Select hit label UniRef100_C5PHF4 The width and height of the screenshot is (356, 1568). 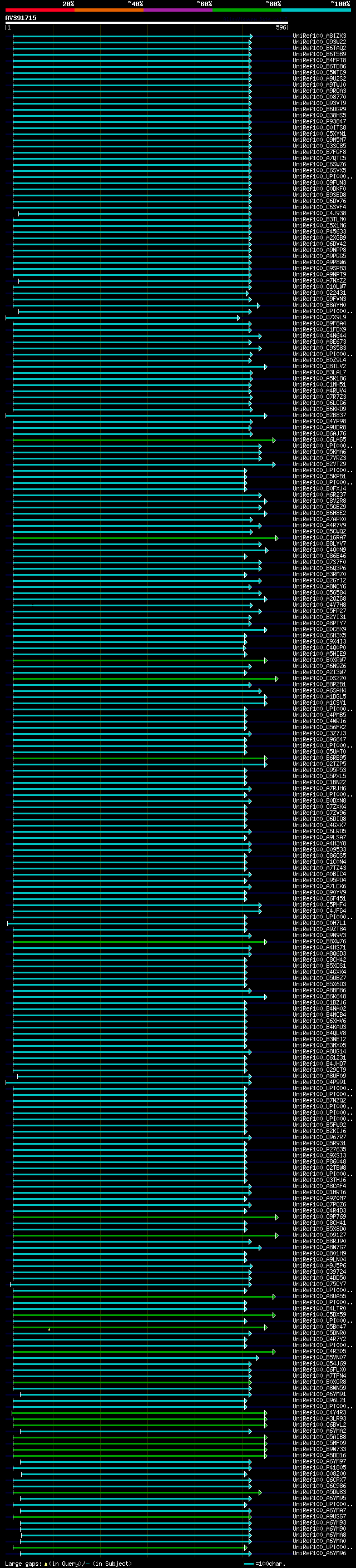[319, 904]
